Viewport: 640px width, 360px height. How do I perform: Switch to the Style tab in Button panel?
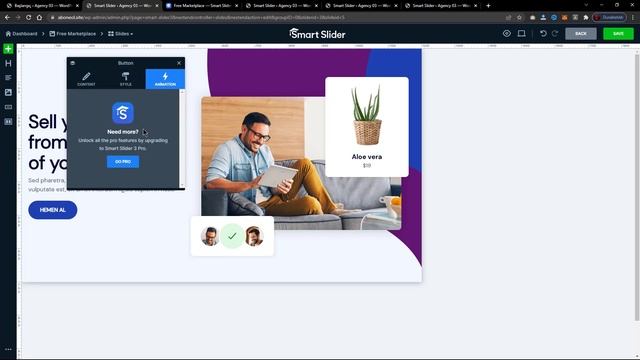pyautogui.click(x=126, y=79)
